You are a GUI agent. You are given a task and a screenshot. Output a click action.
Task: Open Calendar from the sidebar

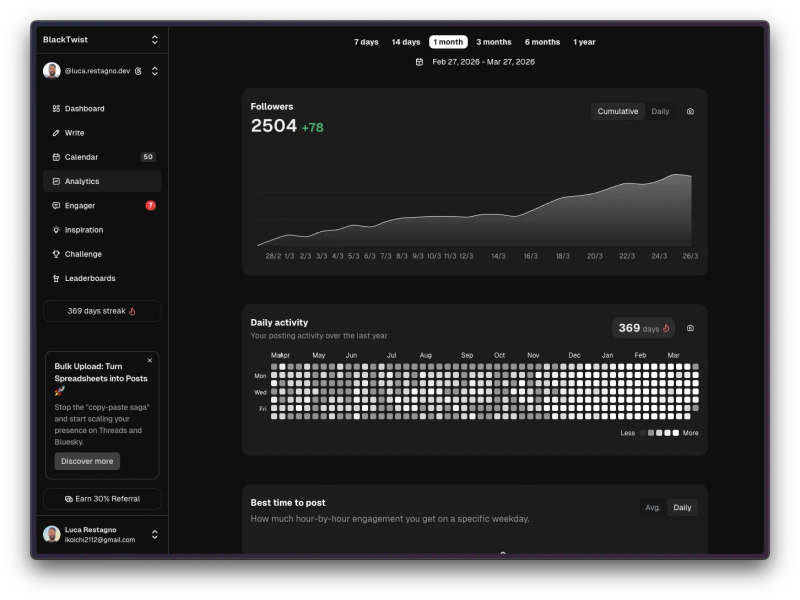tap(55, 157)
